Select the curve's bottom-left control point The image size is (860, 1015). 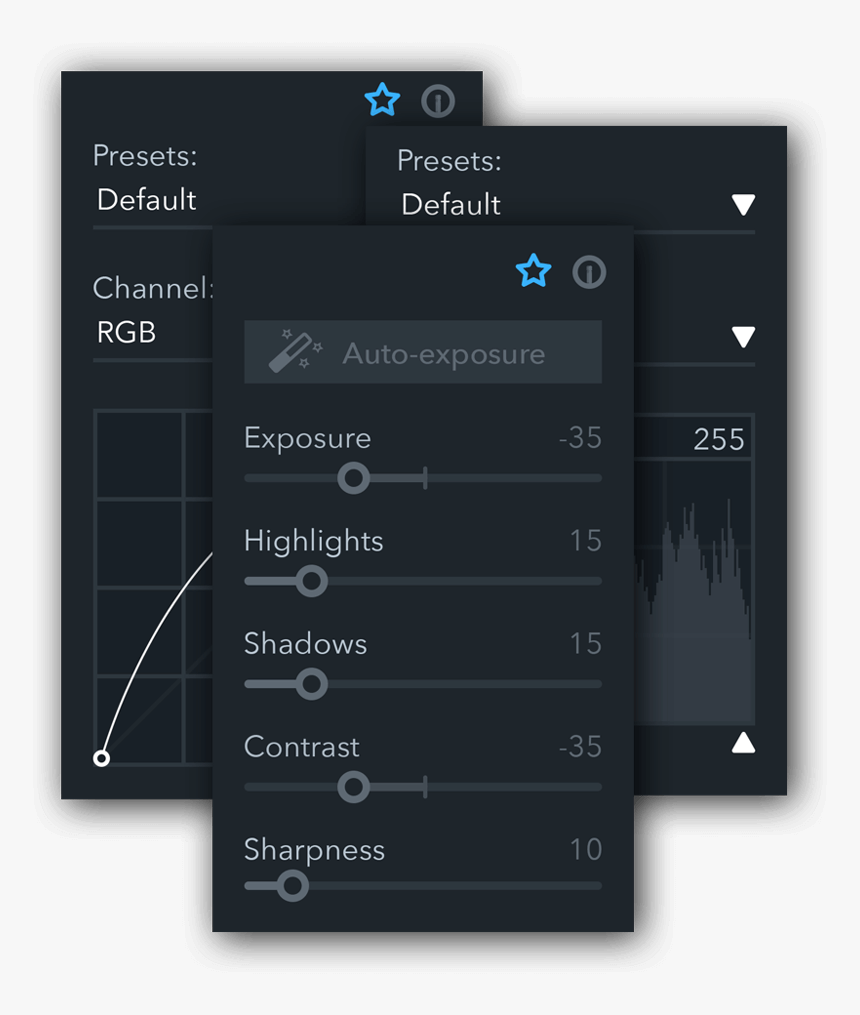tap(101, 758)
